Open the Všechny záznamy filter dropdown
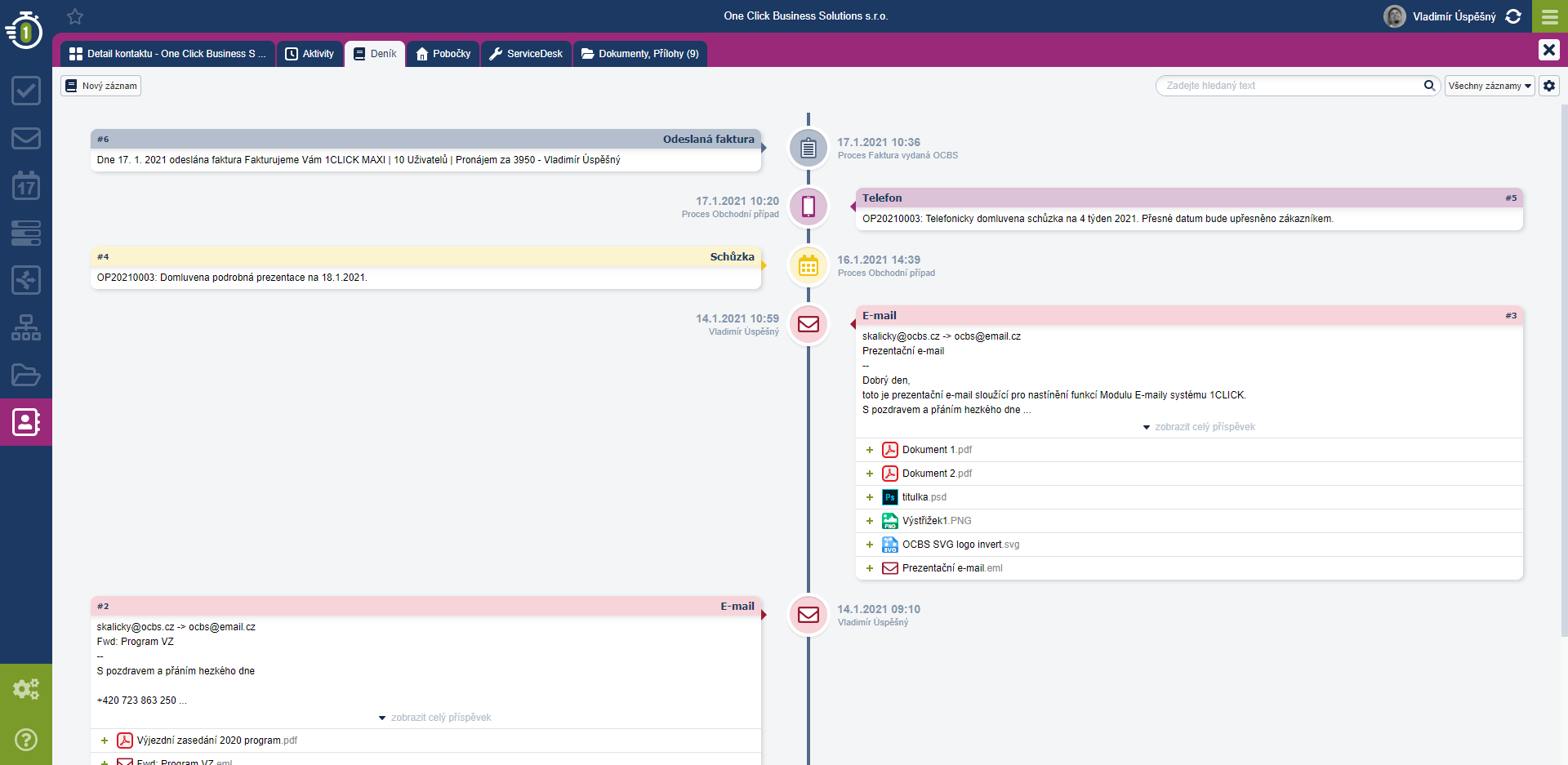This screenshot has width=1568, height=765. coord(1490,86)
